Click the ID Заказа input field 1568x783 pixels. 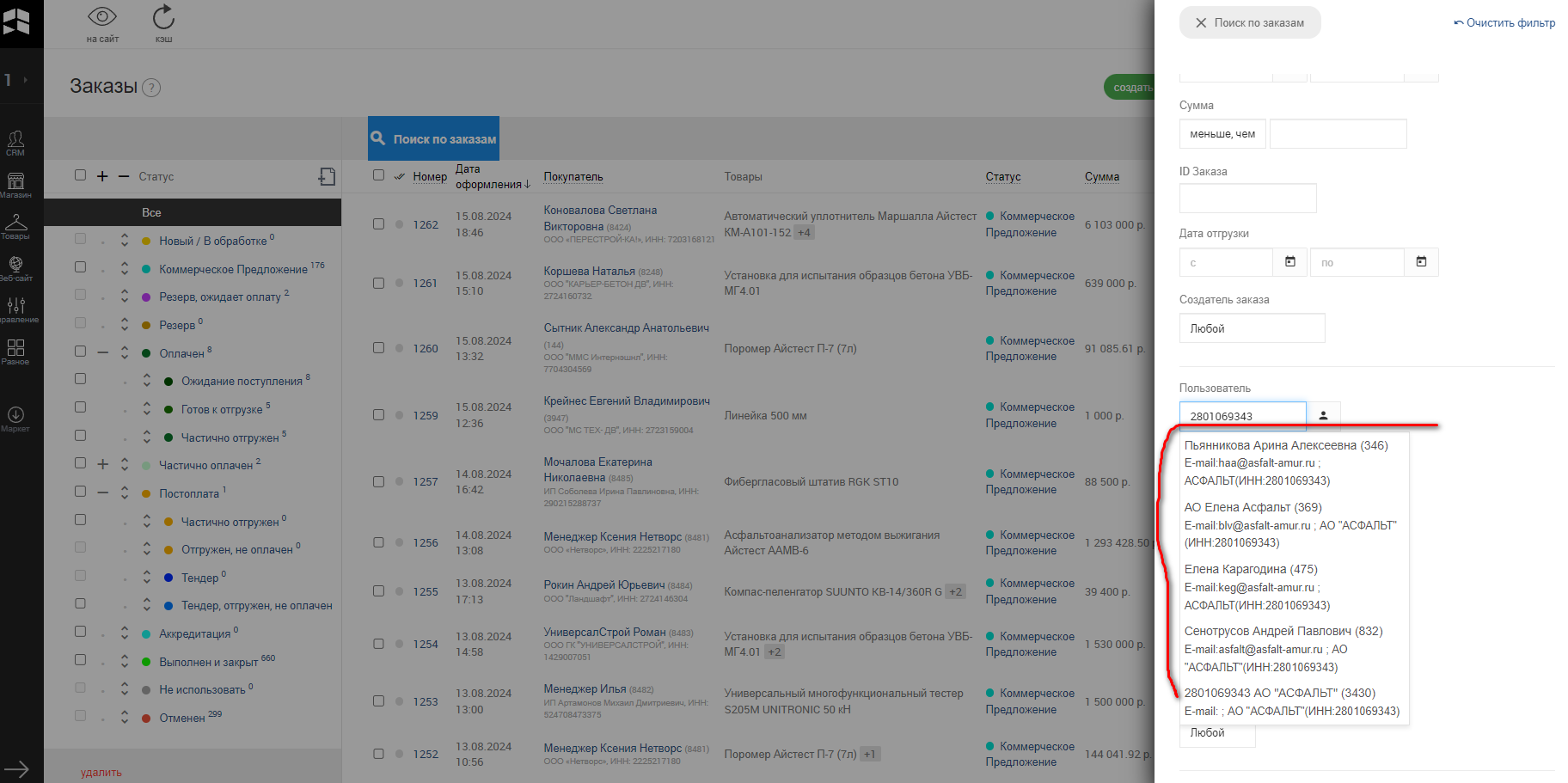[1247, 199]
